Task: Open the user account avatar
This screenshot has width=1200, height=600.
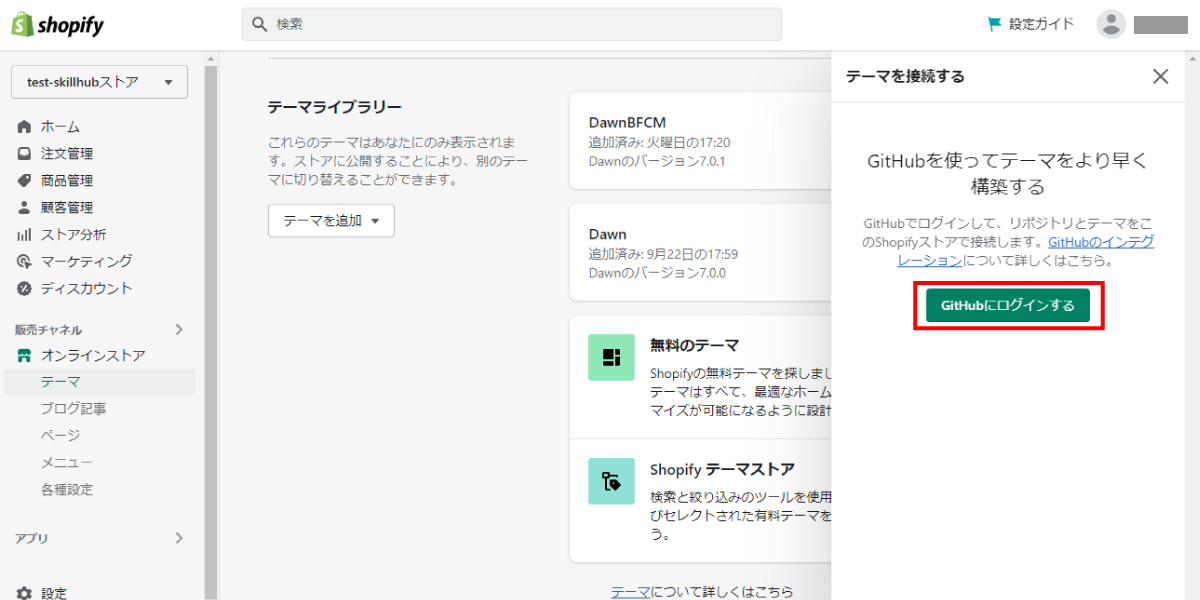Action: coord(1111,24)
